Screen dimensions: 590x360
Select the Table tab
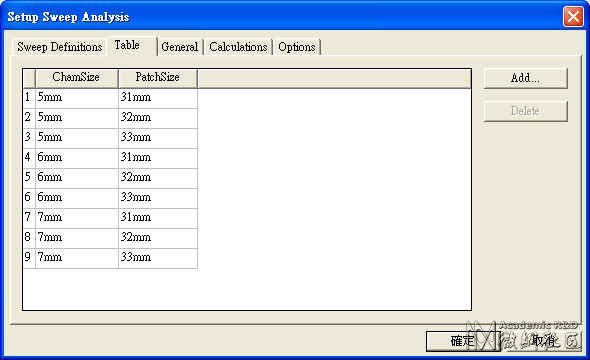point(132,46)
